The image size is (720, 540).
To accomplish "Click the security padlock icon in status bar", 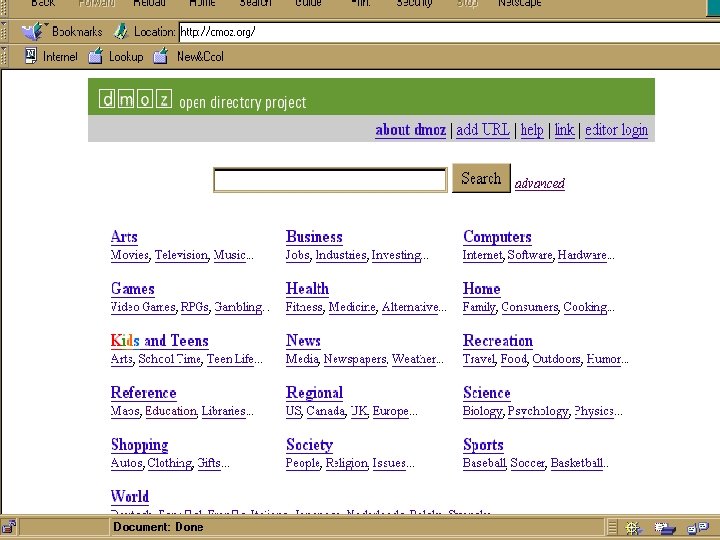I will point(9,527).
